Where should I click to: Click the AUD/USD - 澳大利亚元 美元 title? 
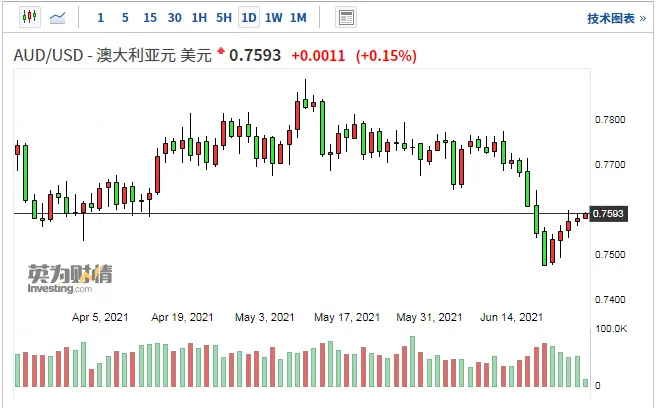[113, 55]
